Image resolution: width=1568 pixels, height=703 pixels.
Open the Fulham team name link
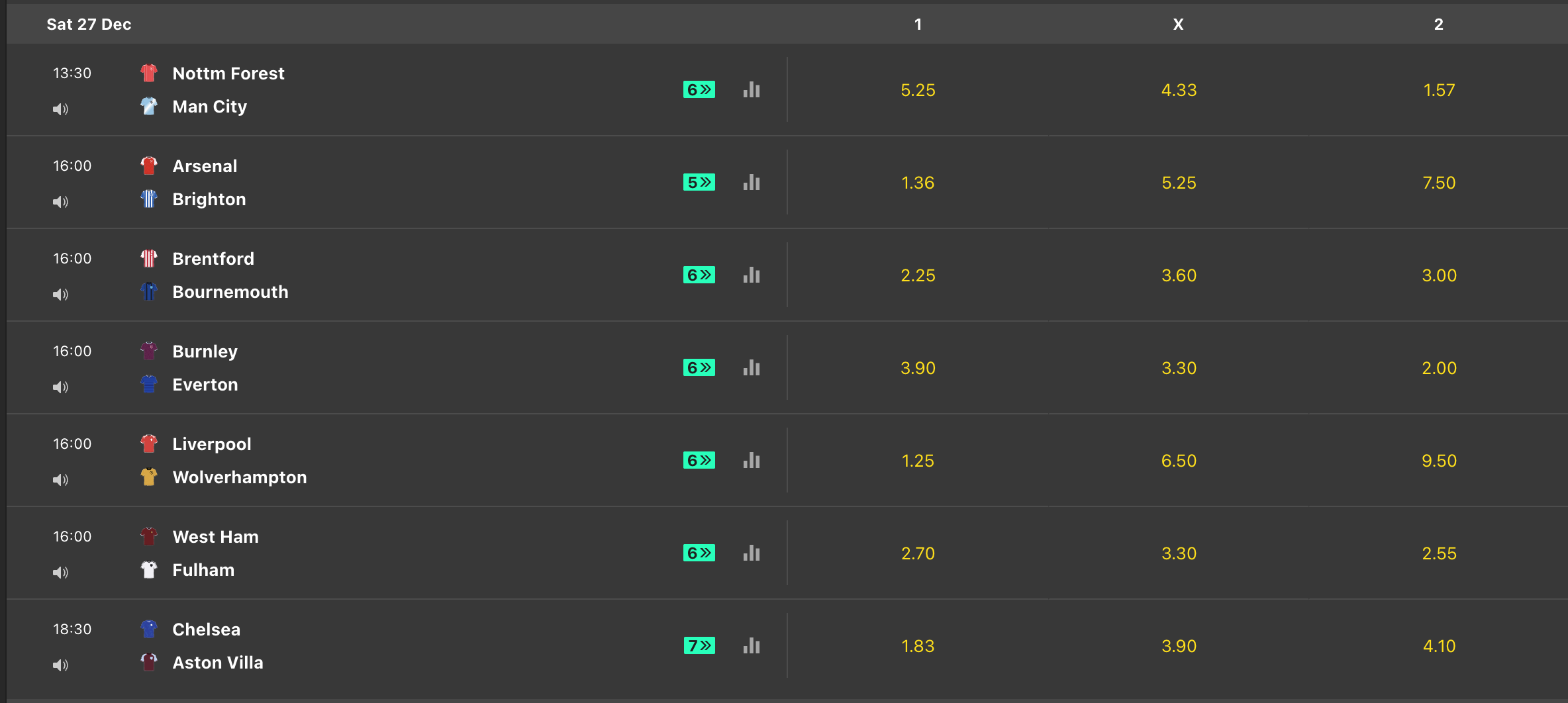tap(203, 570)
